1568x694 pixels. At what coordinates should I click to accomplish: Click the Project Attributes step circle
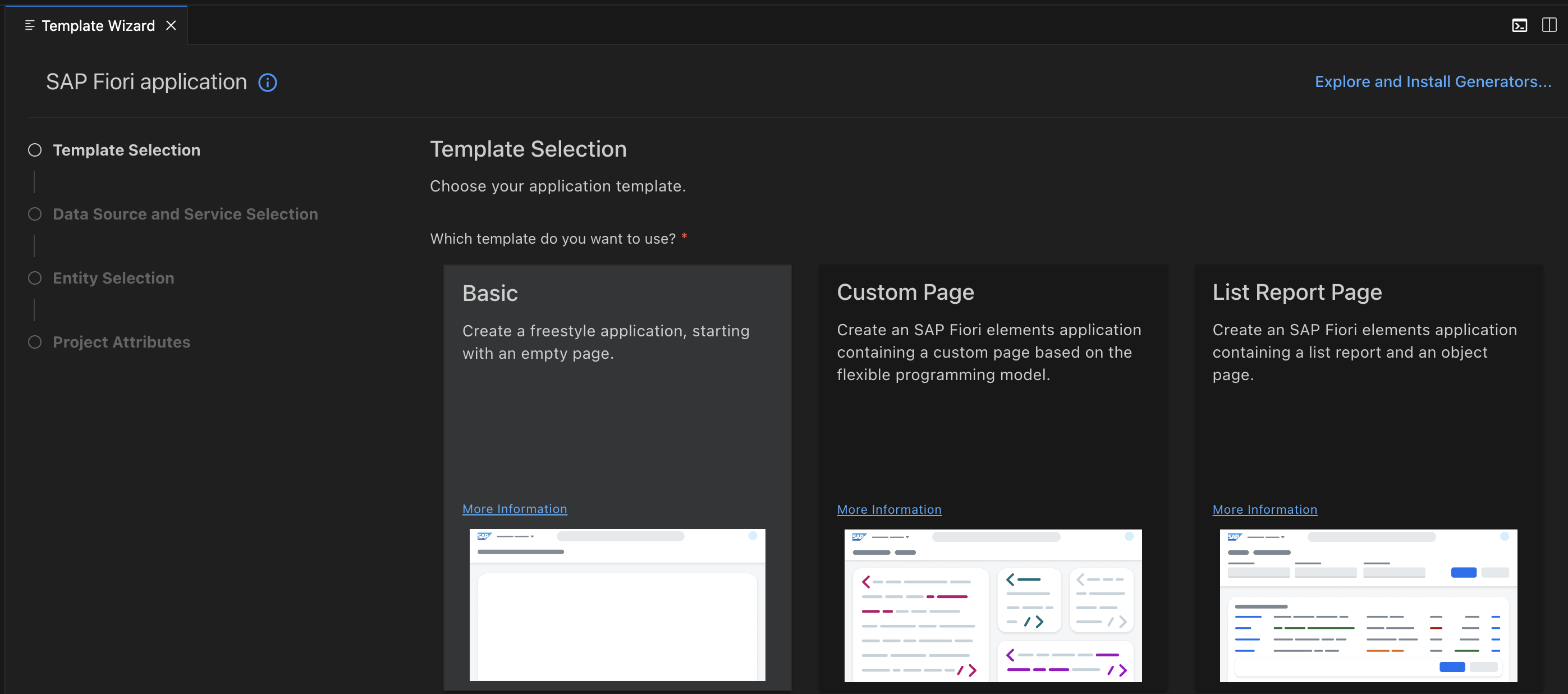pos(35,341)
